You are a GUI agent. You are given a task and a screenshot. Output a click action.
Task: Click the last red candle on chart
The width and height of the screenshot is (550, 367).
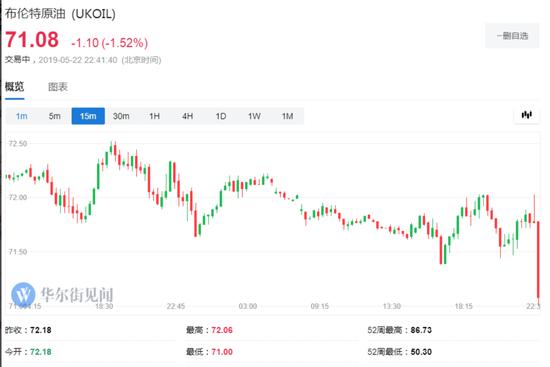[538, 260]
